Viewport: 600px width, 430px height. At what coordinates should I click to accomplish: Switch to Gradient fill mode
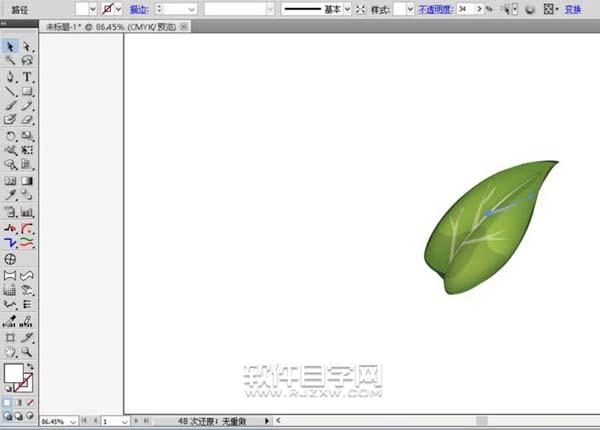tap(18, 402)
